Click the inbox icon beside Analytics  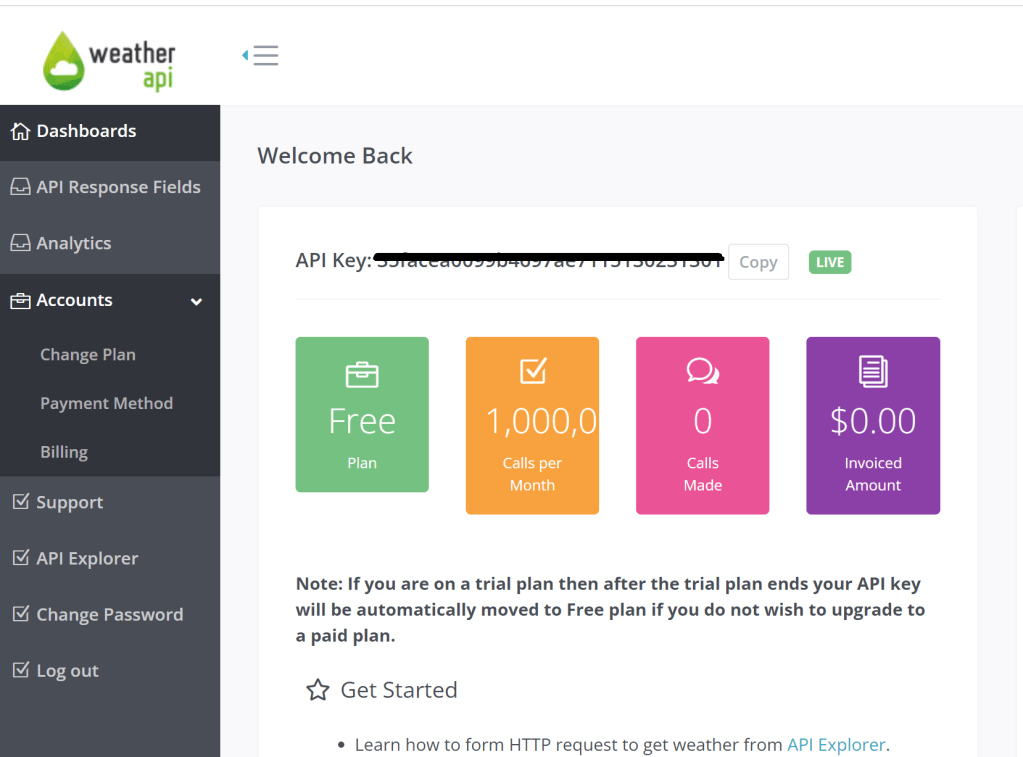pyautogui.click(x=20, y=244)
